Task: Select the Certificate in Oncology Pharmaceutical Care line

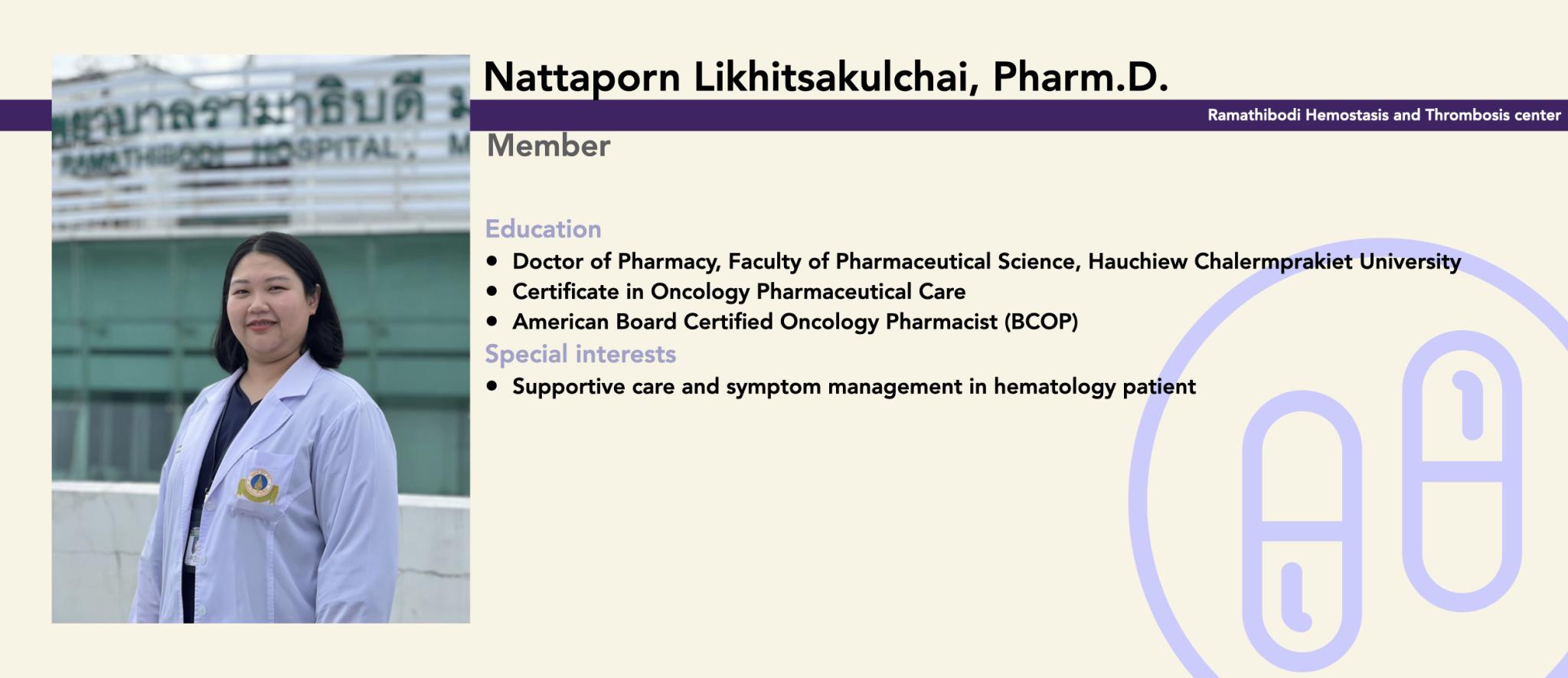Action: (739, 292)
